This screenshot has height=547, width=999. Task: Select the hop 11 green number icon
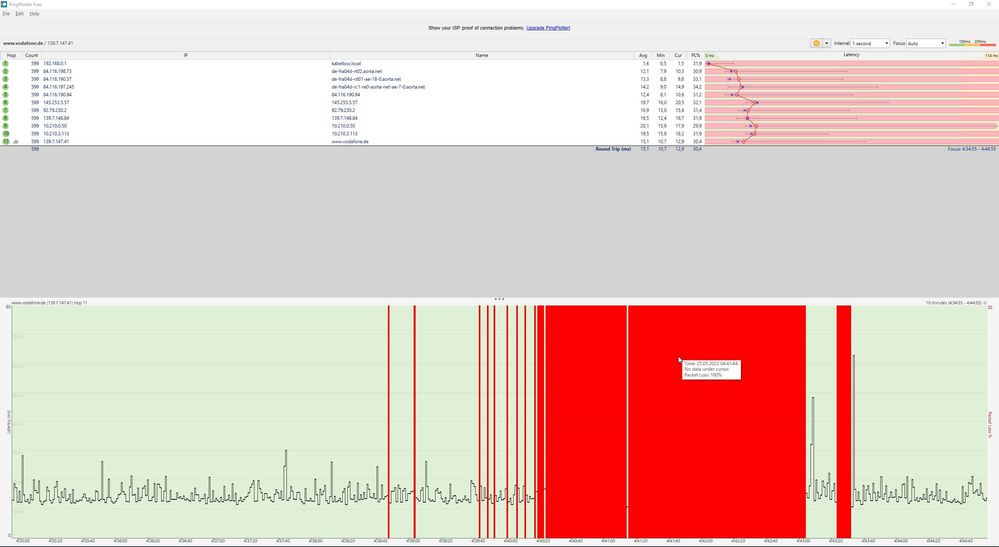pos(6,141)
